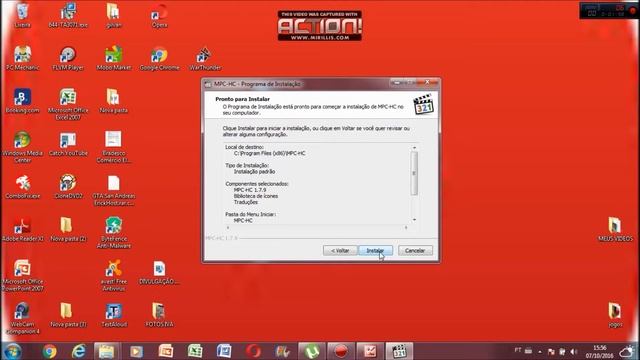Screen dimensions: 640x360
Task: Open the Windows Media Center desktop shortcut
Action: point(22,147)
